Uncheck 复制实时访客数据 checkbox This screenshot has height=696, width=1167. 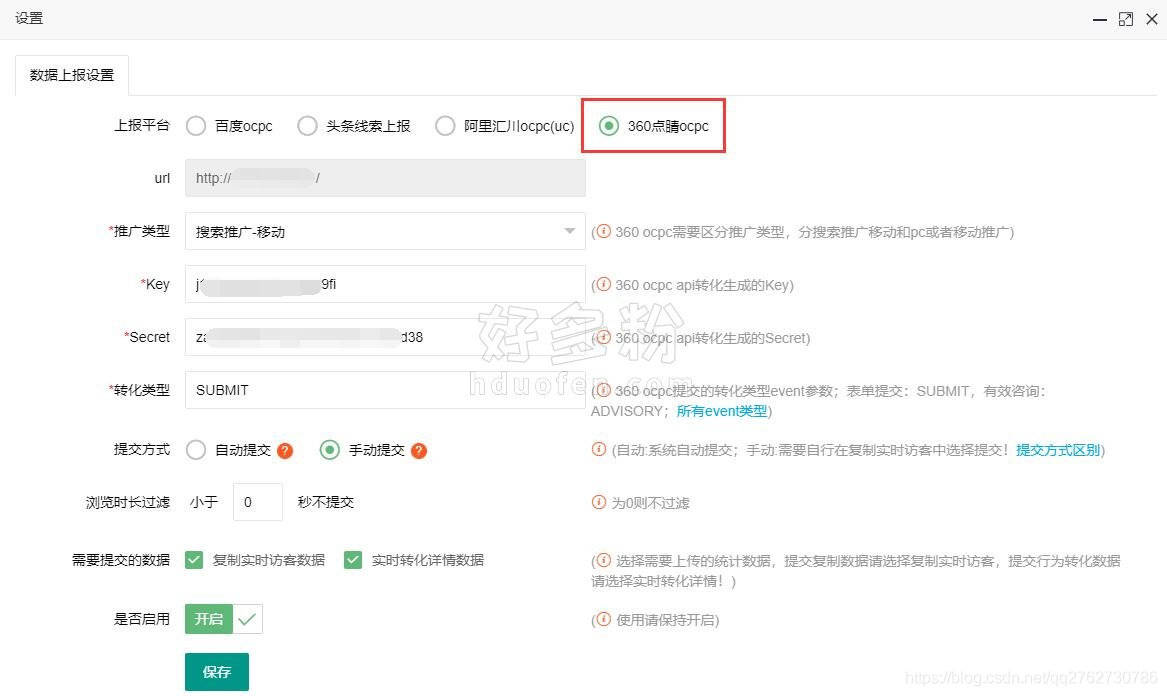(194, 560)
